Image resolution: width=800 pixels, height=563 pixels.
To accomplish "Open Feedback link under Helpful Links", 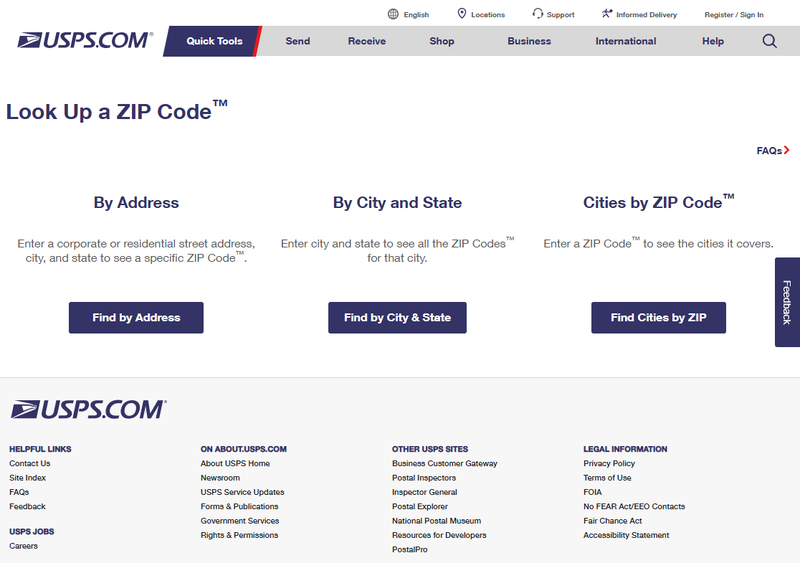I will (x=28, y=506).
